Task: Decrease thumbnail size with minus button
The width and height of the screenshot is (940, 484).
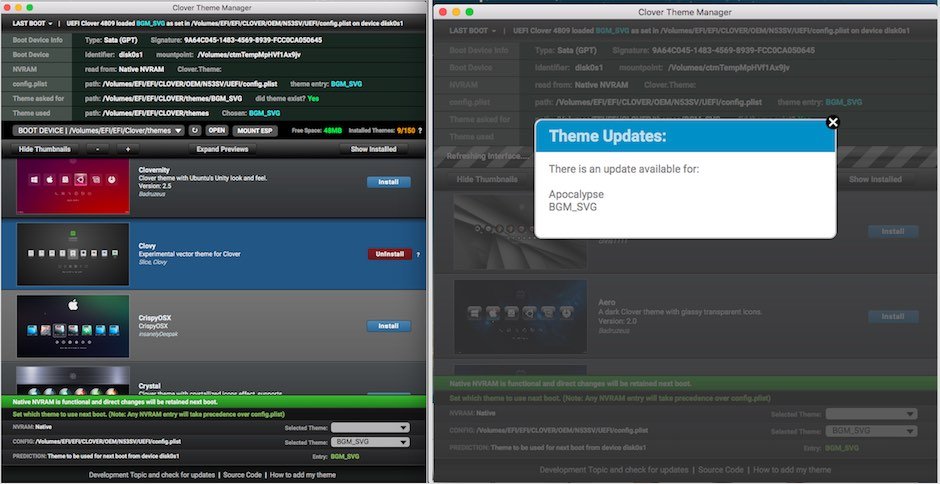Action: (x=98, y=149)
